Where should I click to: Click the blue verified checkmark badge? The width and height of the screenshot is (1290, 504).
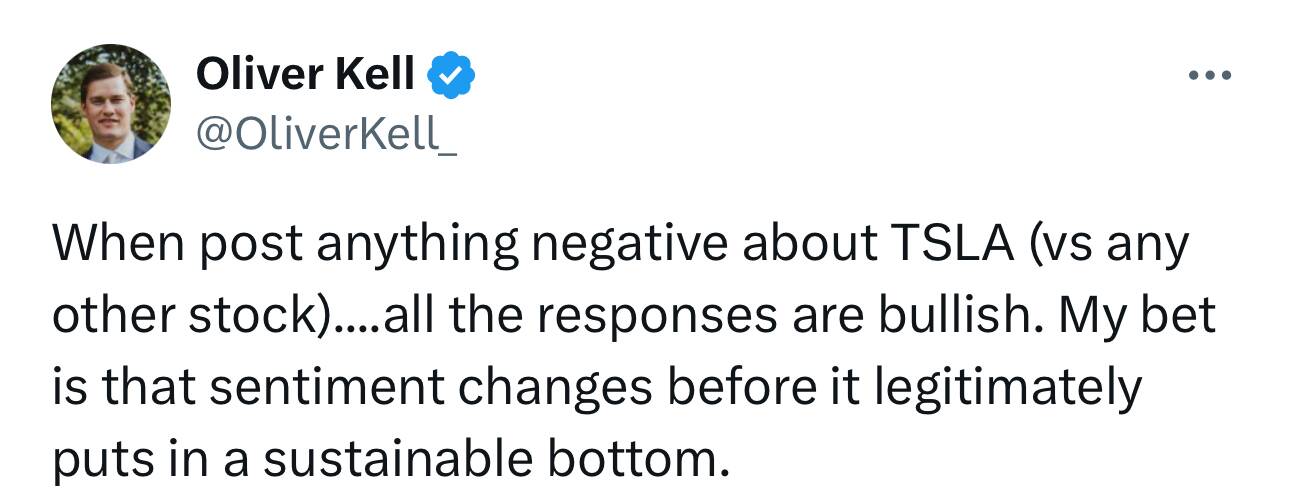451,74
